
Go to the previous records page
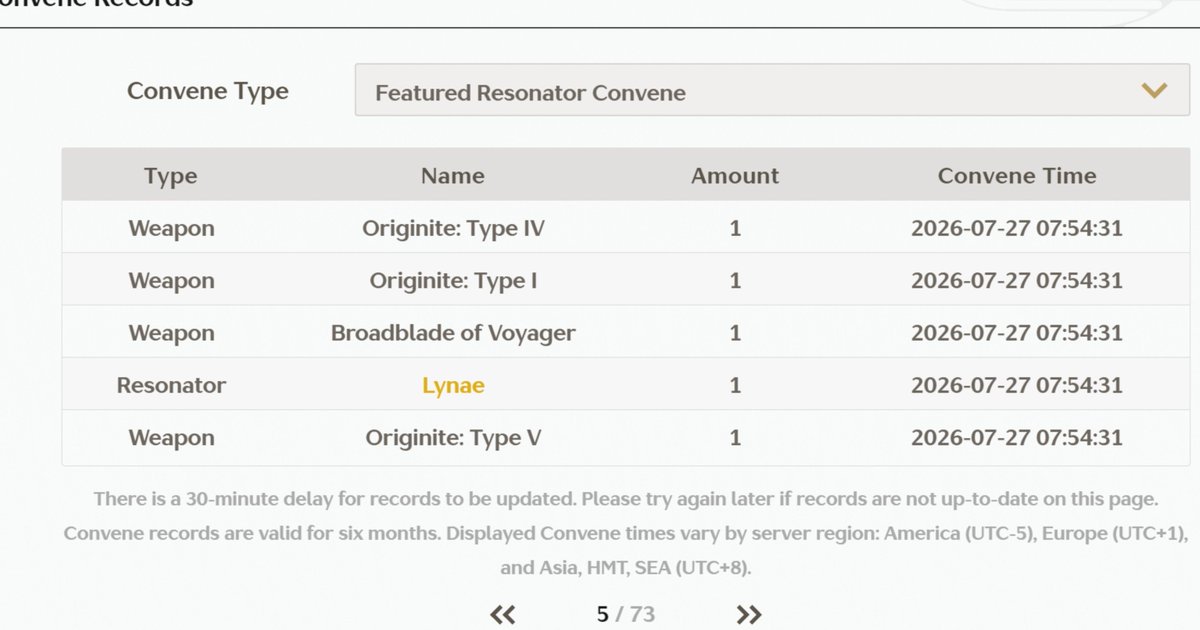[503, 614]
